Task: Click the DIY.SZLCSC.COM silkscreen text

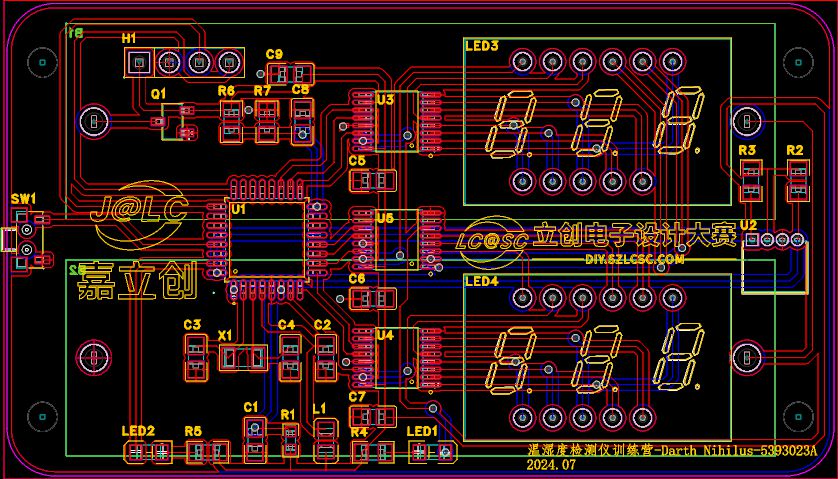Action: 634,260
